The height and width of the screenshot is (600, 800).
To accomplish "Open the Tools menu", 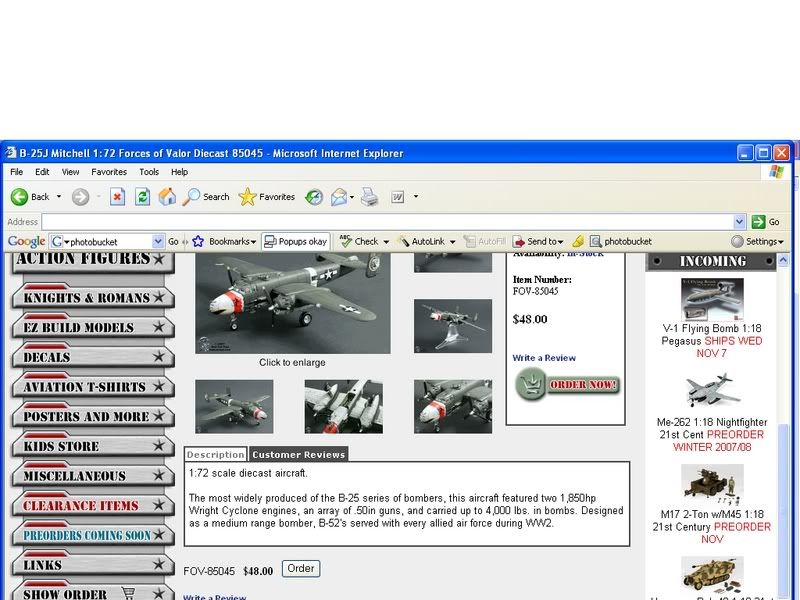I will (x=149, y=172).
